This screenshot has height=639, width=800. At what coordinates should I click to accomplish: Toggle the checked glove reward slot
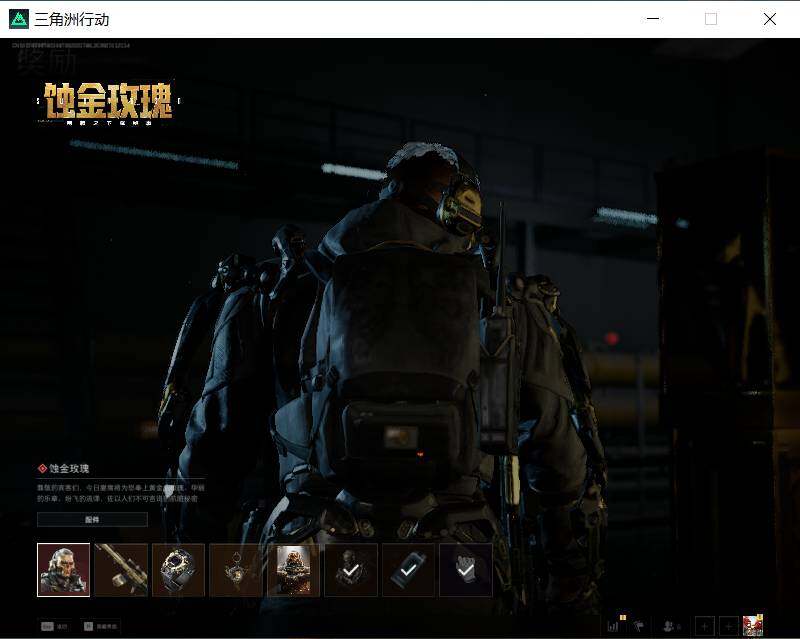tap(466, 570)
